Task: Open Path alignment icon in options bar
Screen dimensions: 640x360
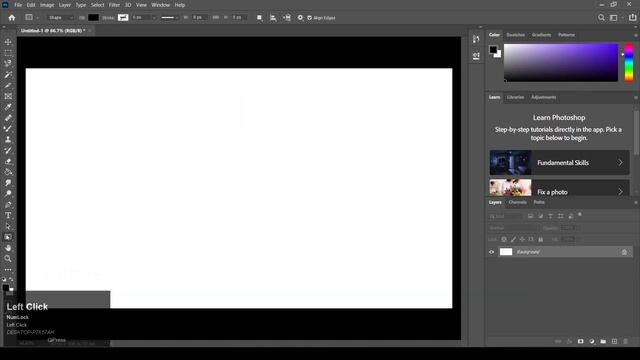Action: point(273,18)
